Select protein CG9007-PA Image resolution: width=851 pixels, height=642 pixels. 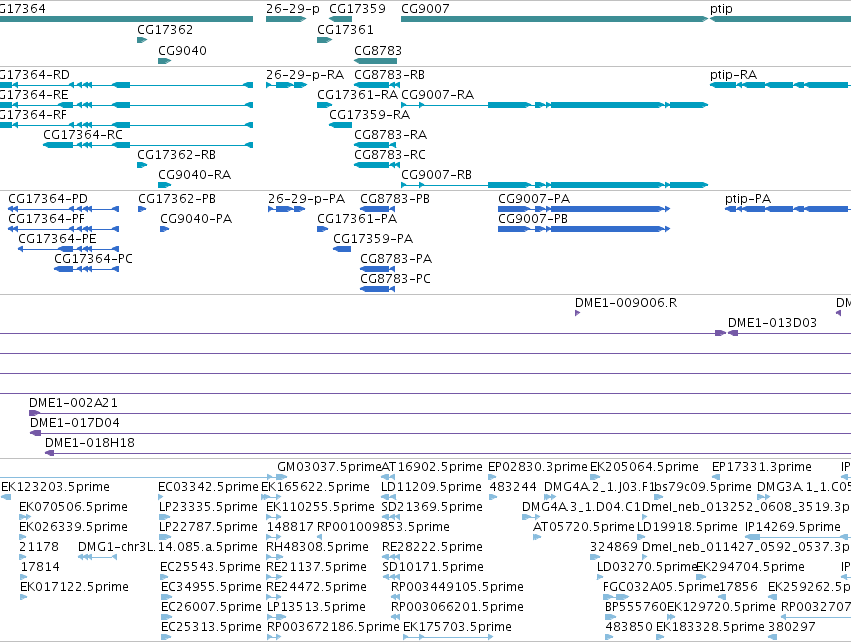[584, 209]
